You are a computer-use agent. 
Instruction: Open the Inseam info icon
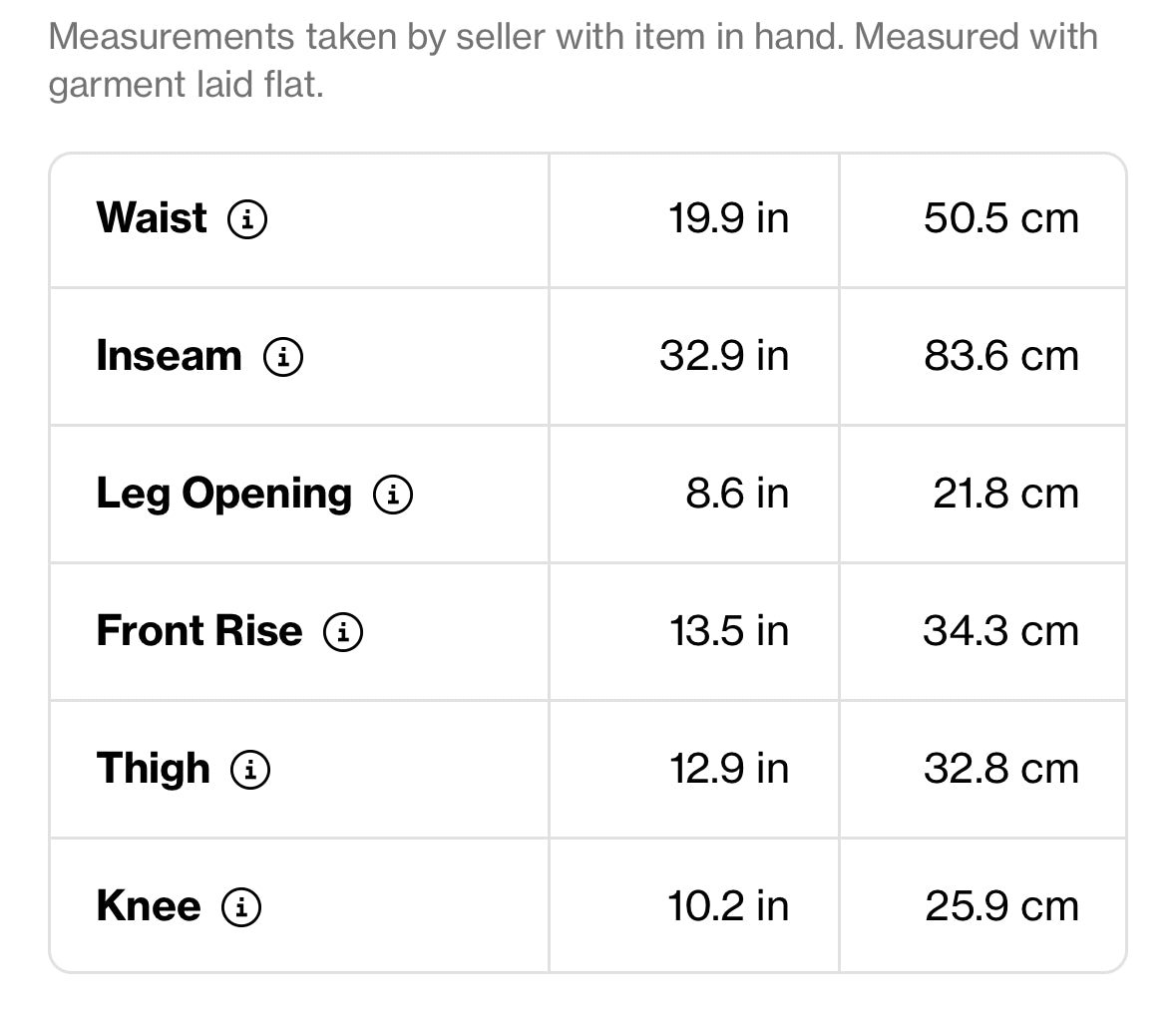[283, 357]
